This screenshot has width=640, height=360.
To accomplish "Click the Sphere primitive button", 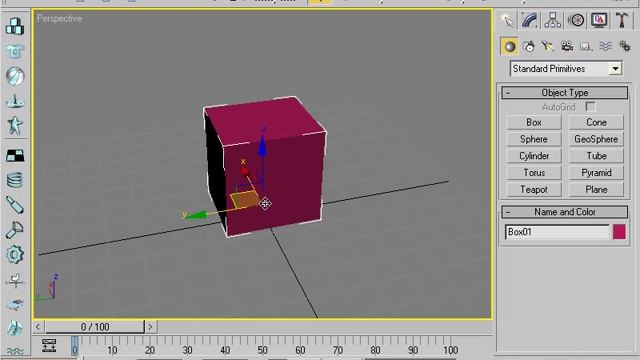I will pos(534,139).
